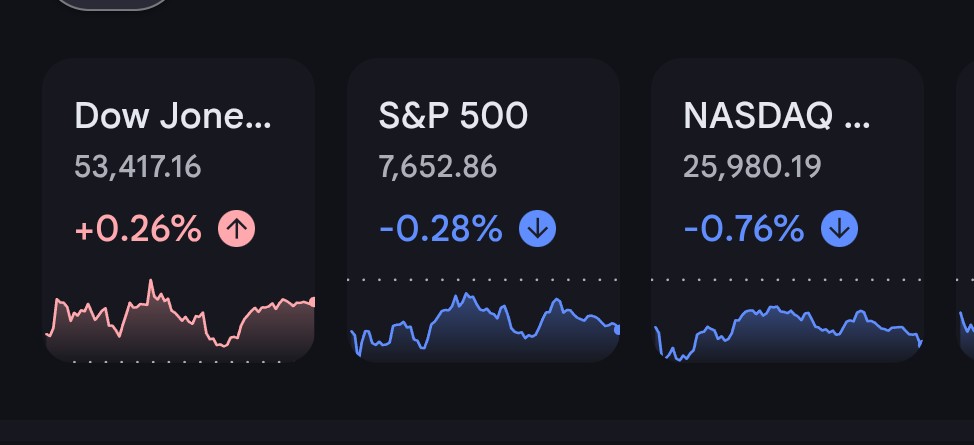This screenshot has width=974, height=445.
Task: Click the end dot of Dow chart
Action: point(312,302)
